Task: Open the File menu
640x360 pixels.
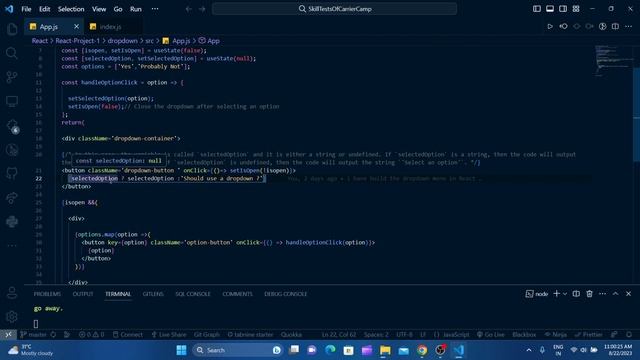Action: (x=26, y=9)
